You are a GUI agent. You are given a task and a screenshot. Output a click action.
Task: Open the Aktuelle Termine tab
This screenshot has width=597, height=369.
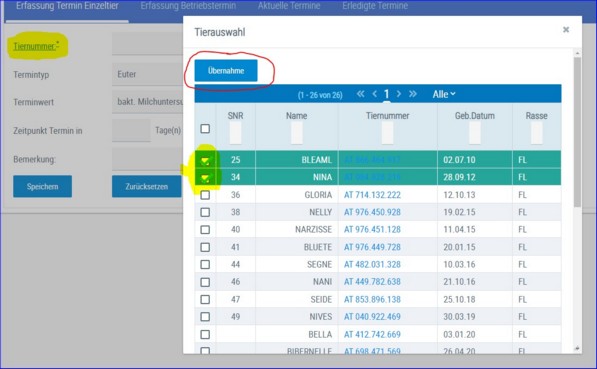click(x=289, y=6)
